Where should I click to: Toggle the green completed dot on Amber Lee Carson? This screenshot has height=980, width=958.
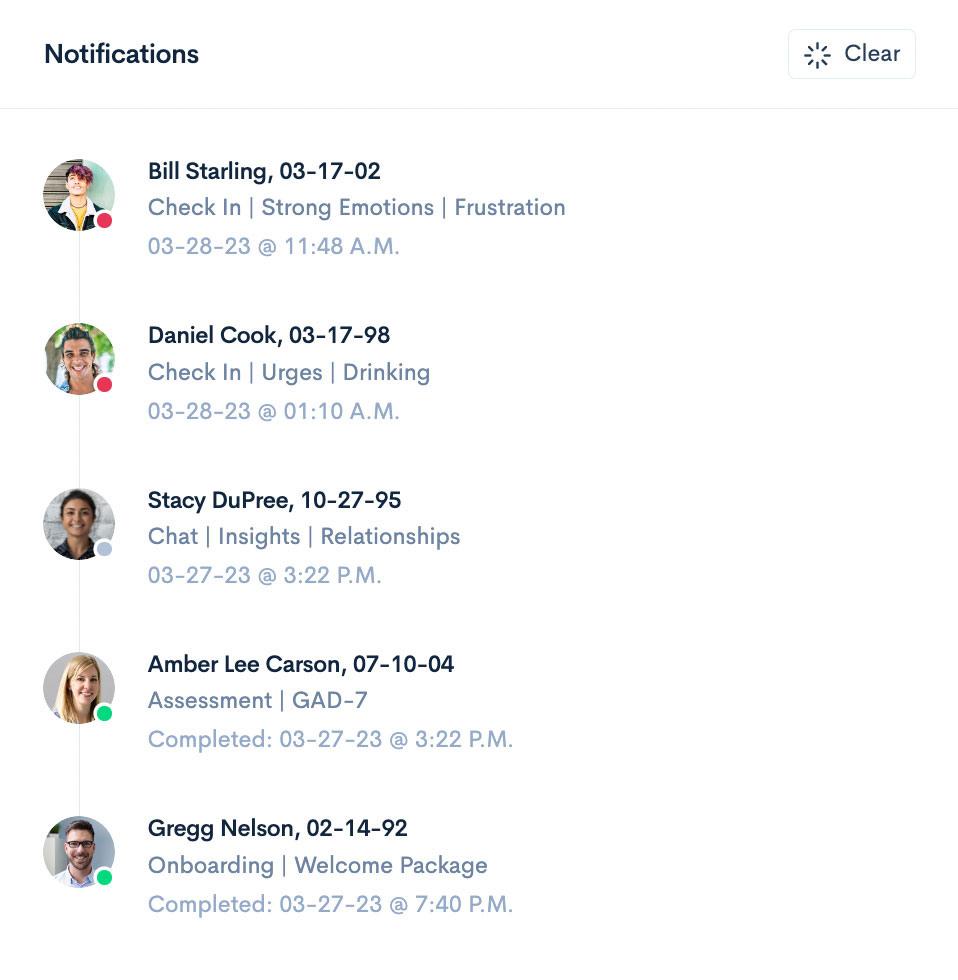coord(103,712)
